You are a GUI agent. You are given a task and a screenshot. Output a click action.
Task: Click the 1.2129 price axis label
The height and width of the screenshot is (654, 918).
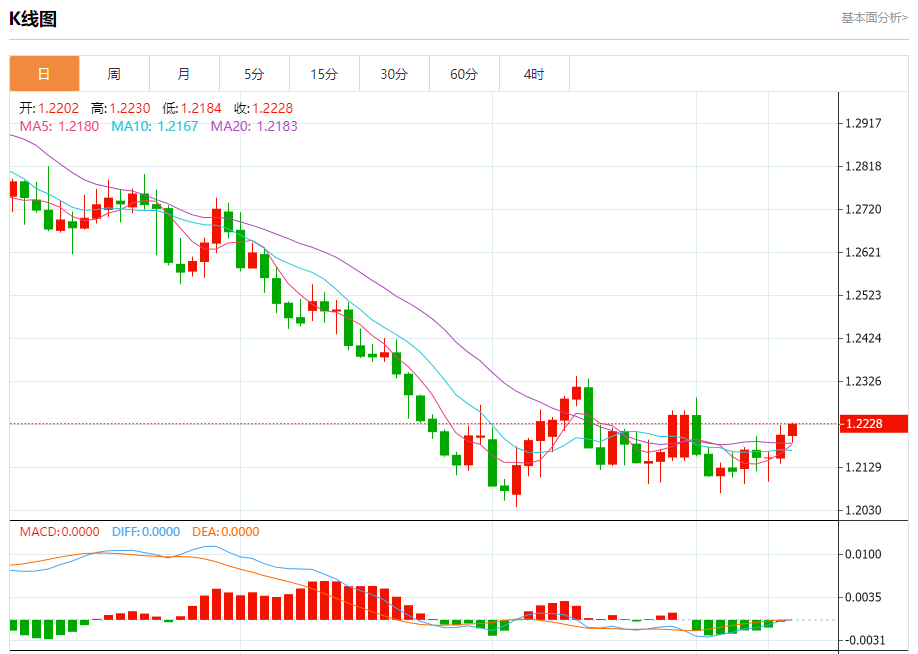tap(863, 467)
